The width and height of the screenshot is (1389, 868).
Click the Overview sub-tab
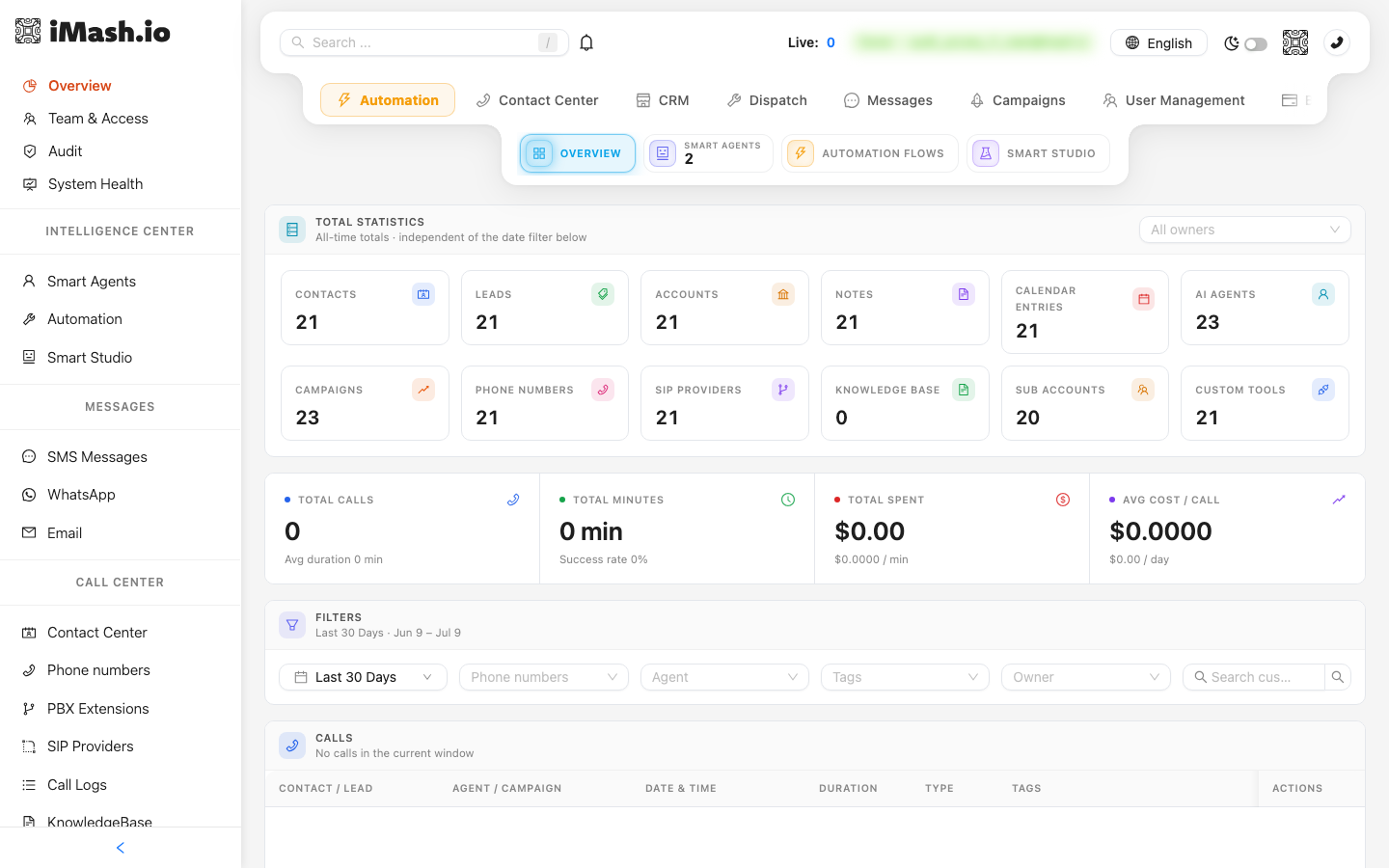(578, 153)
